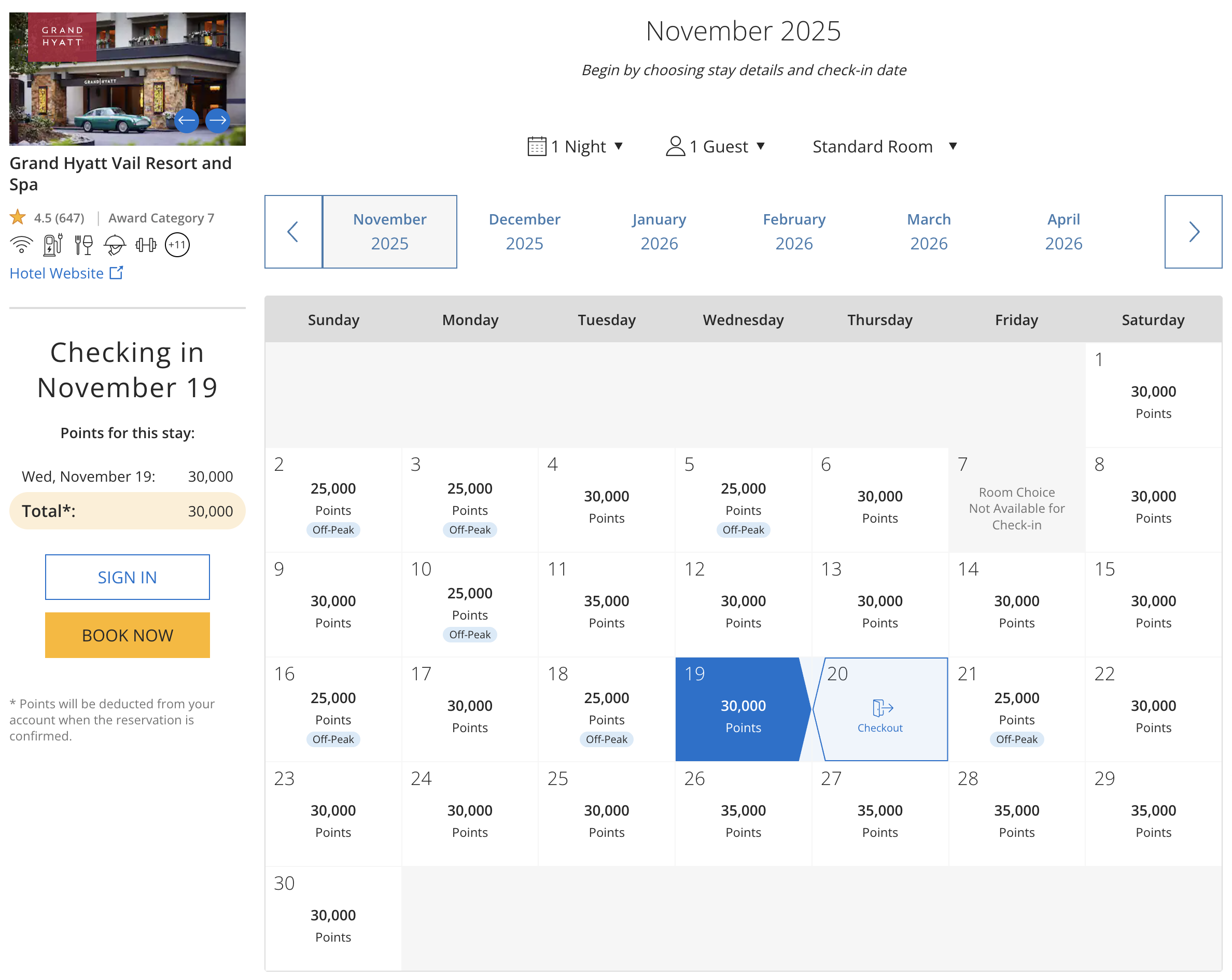The width and height of the screenshot is (1232, 980).
Task: Switch to the December 2025 tab
Action: (524, 231)
